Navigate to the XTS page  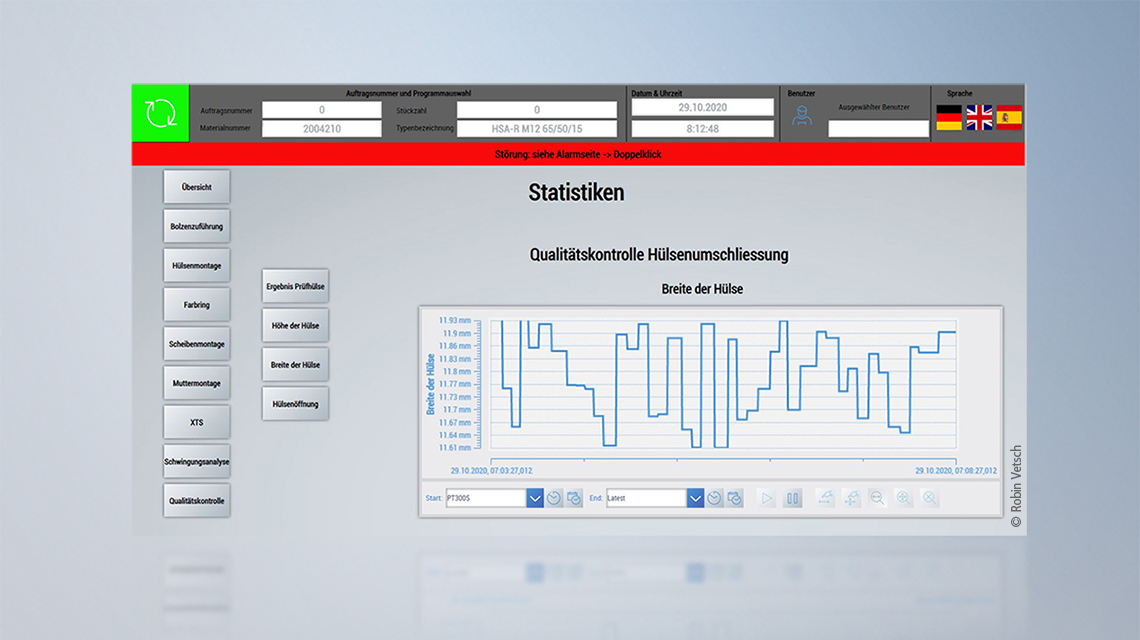click(196, 422)
